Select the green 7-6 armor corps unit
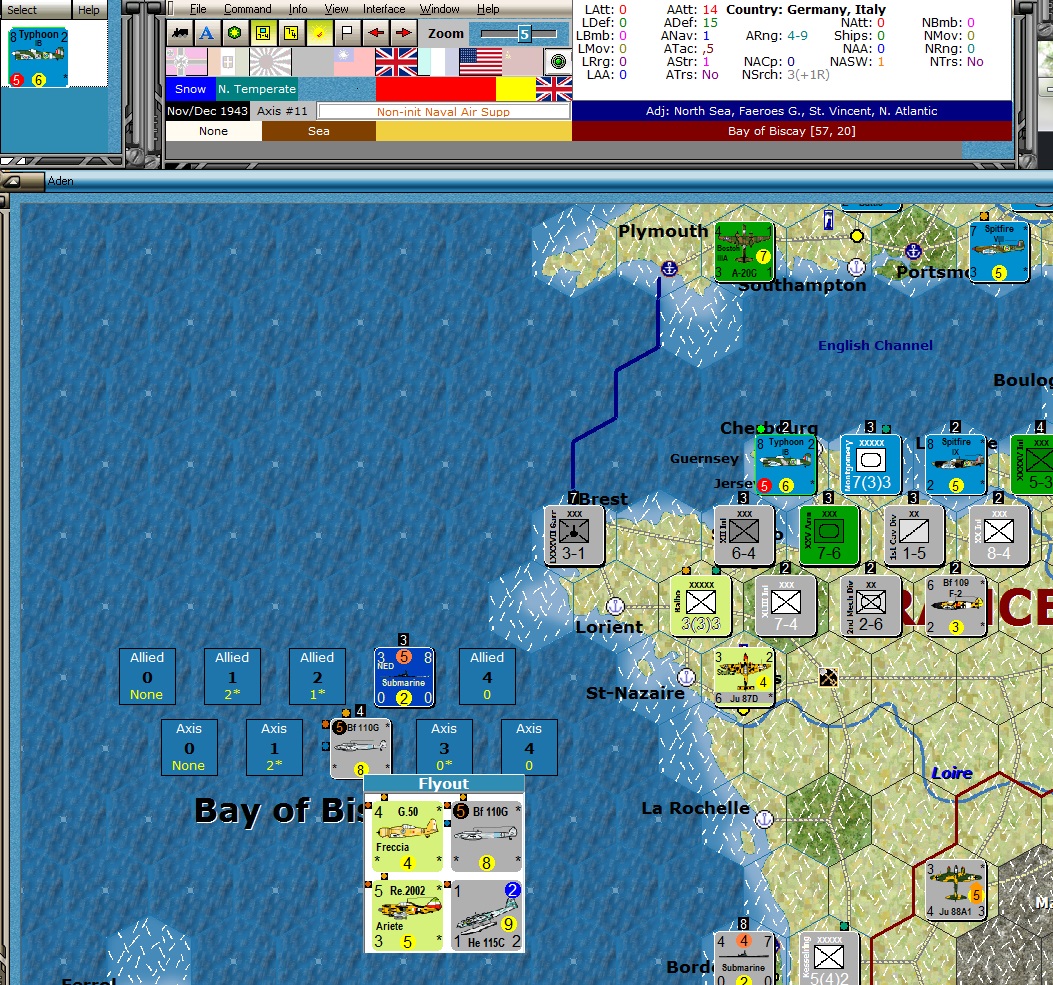Viewport: 1053px width, 985px height. pyautogui.click(x=829, y=535)
